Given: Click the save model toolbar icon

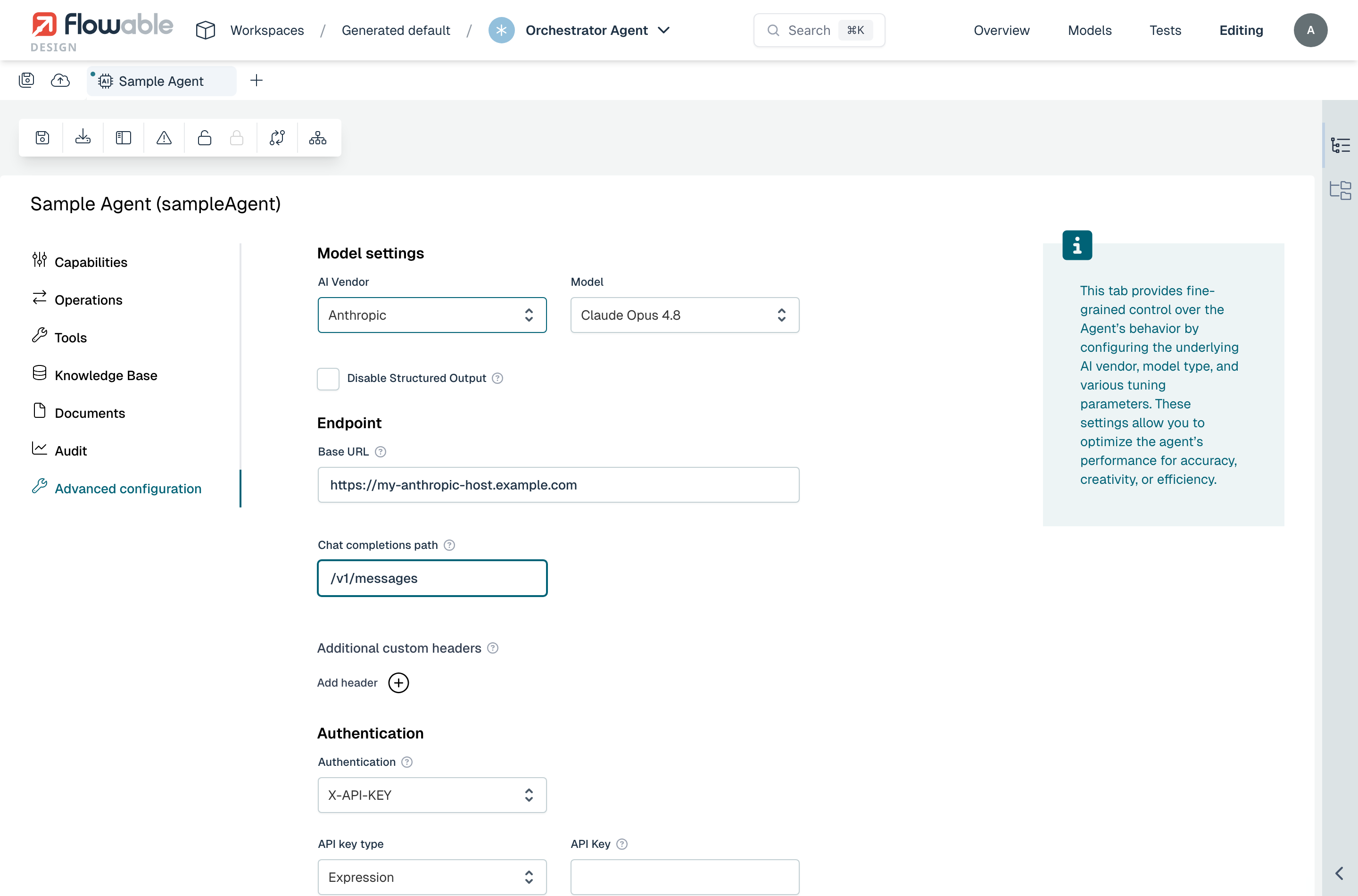Looking at the screenshot, I should [x=42, y=138].
